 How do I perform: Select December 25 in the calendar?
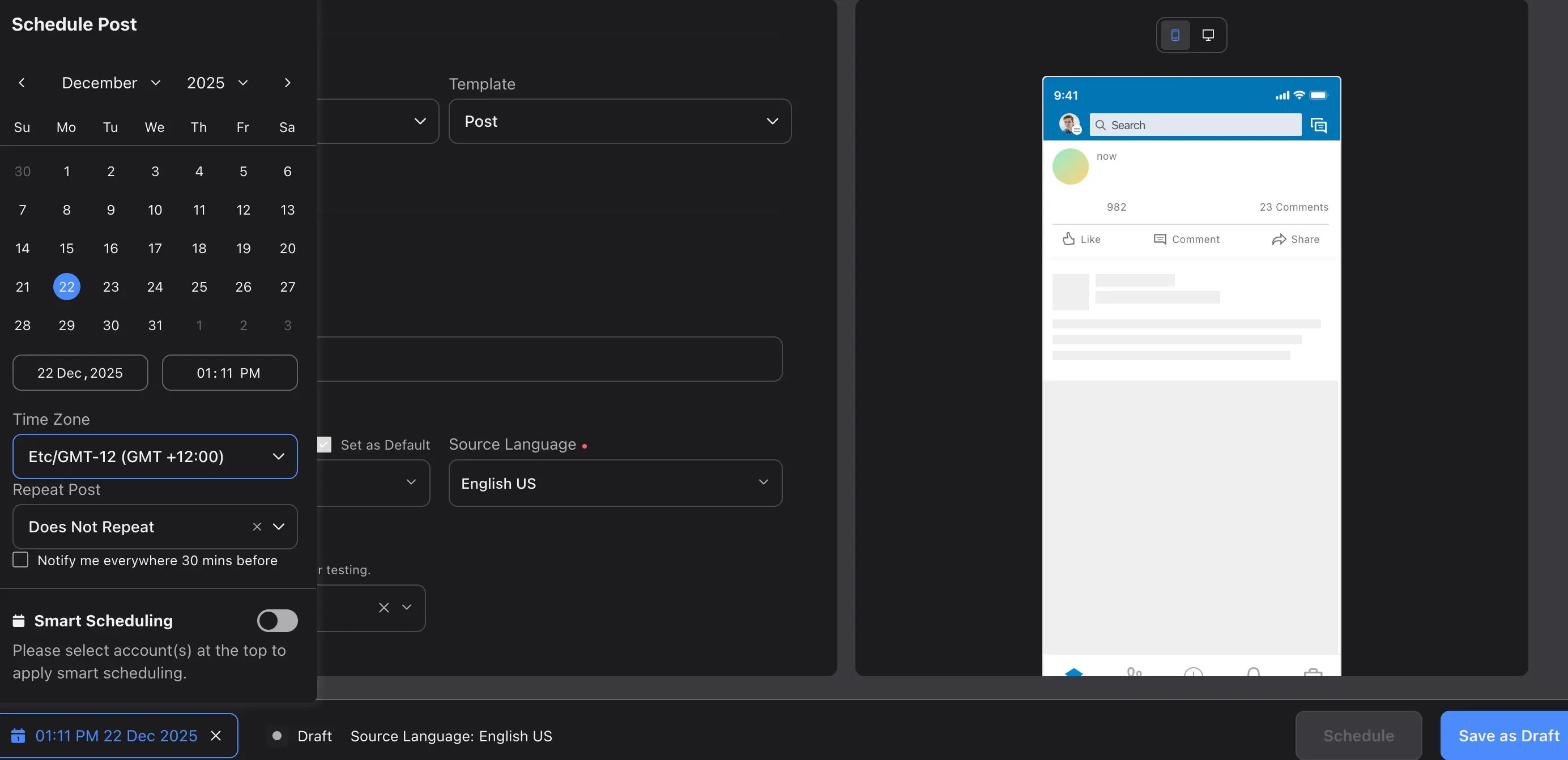[199, 287]
